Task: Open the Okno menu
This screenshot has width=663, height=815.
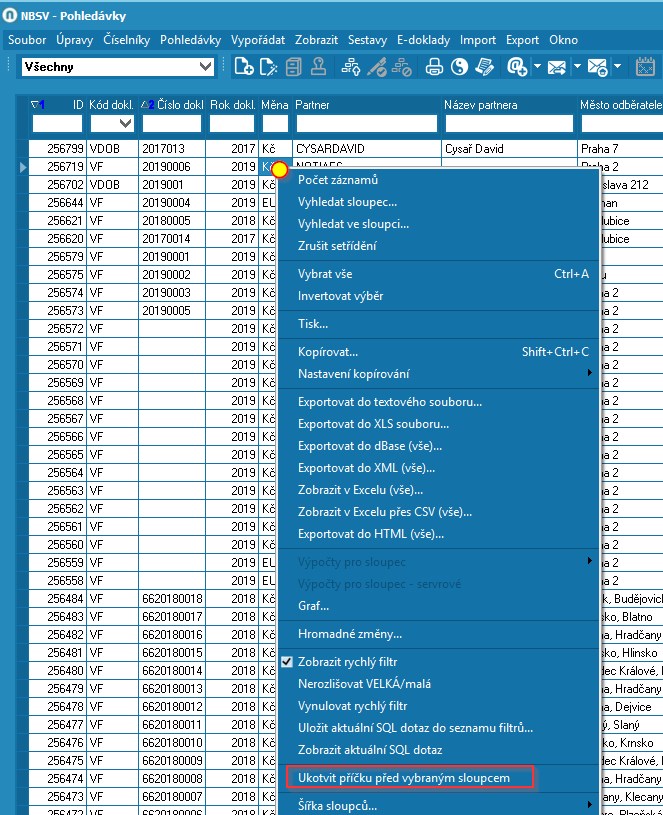Action: pos(563,40)
